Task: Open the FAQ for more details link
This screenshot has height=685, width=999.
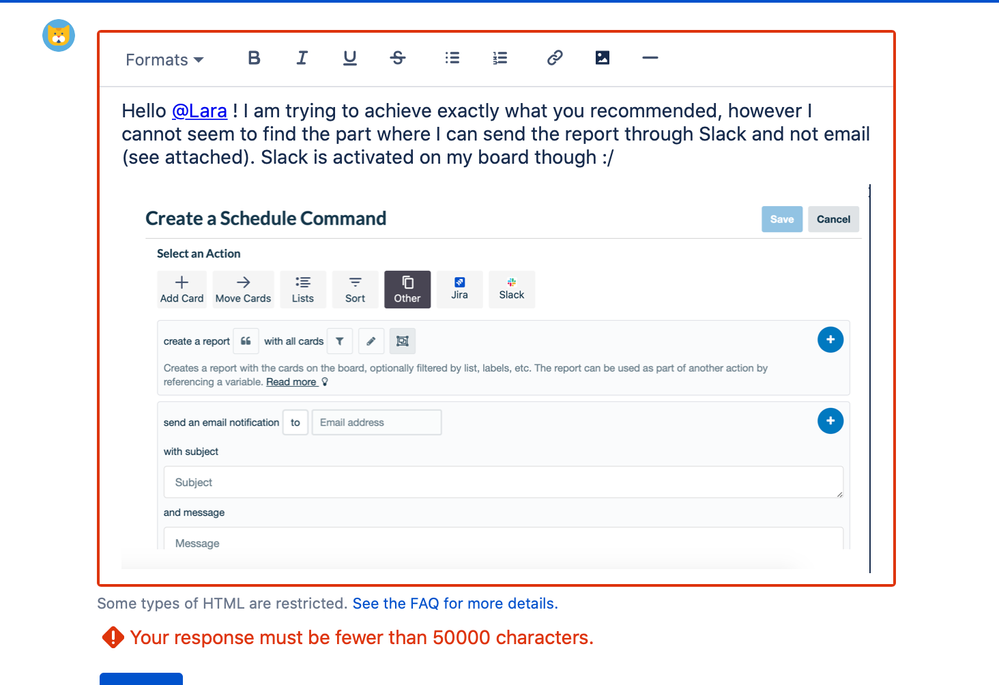Action: (455, 603)
